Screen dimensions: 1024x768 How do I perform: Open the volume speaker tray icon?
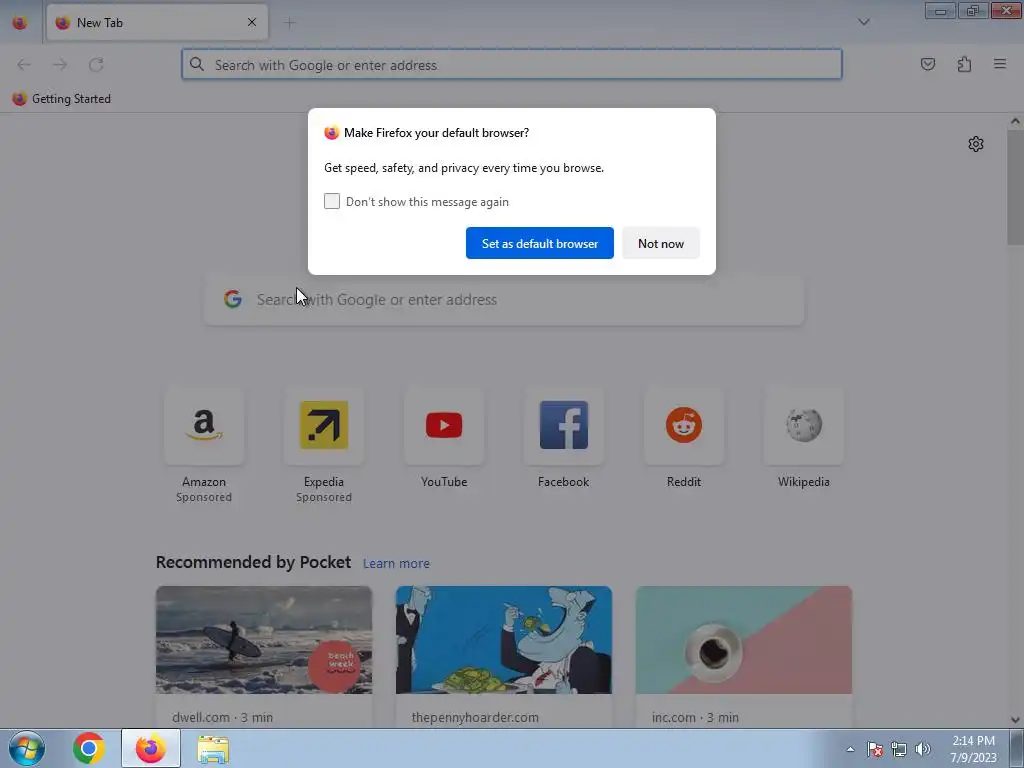tap(923, 749)
